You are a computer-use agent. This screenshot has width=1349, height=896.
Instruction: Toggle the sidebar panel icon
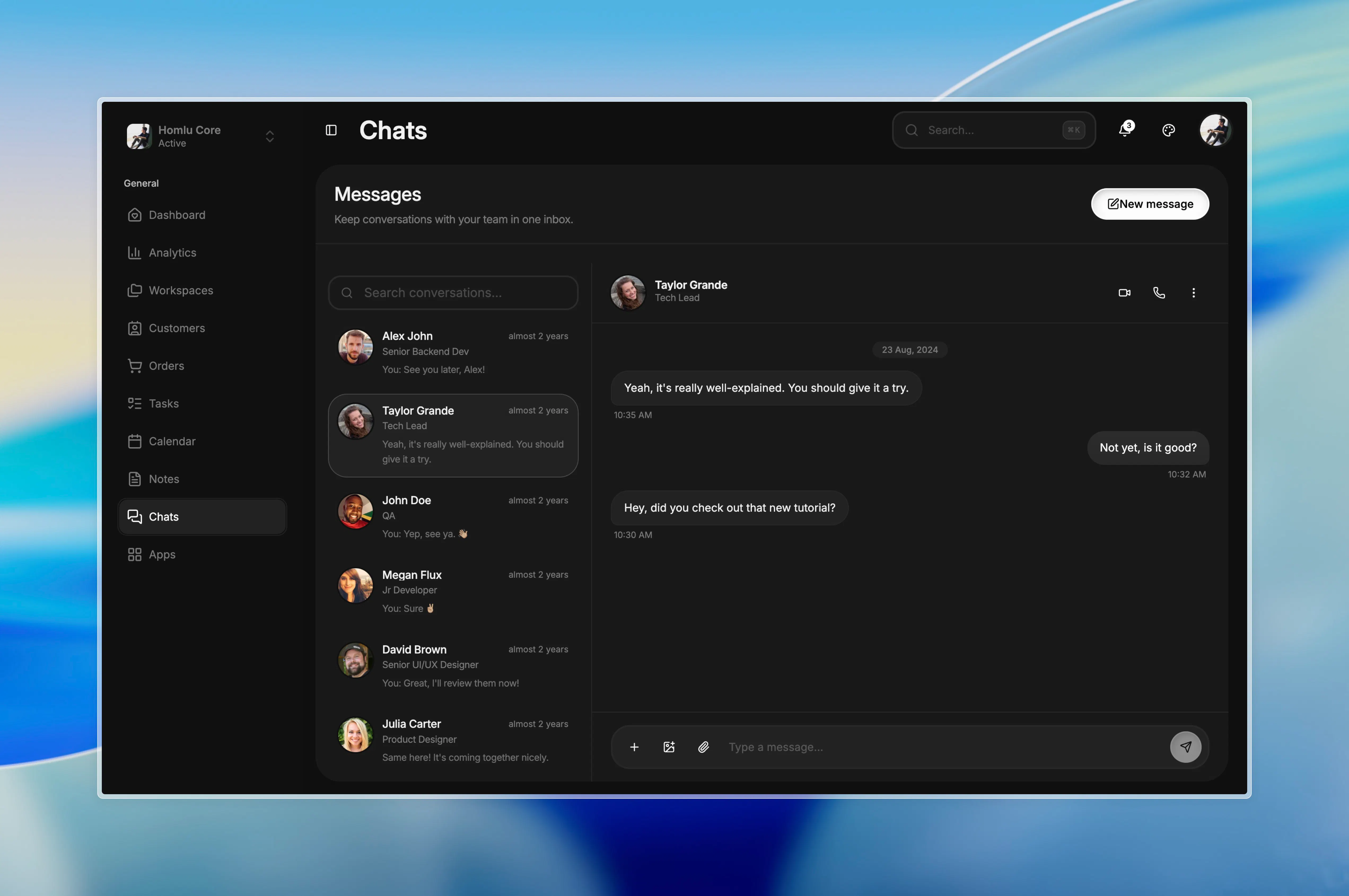pos(331,130)
